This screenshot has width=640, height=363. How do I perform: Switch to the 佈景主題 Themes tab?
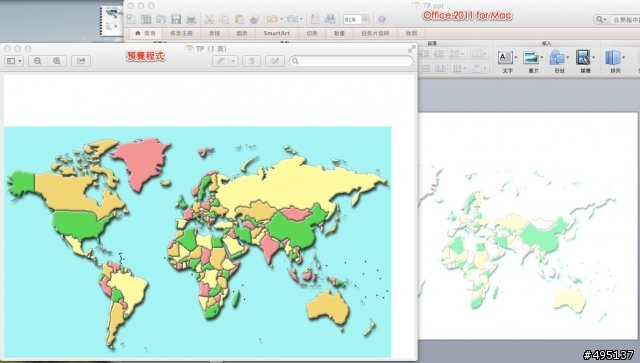[x=181, y=33]
